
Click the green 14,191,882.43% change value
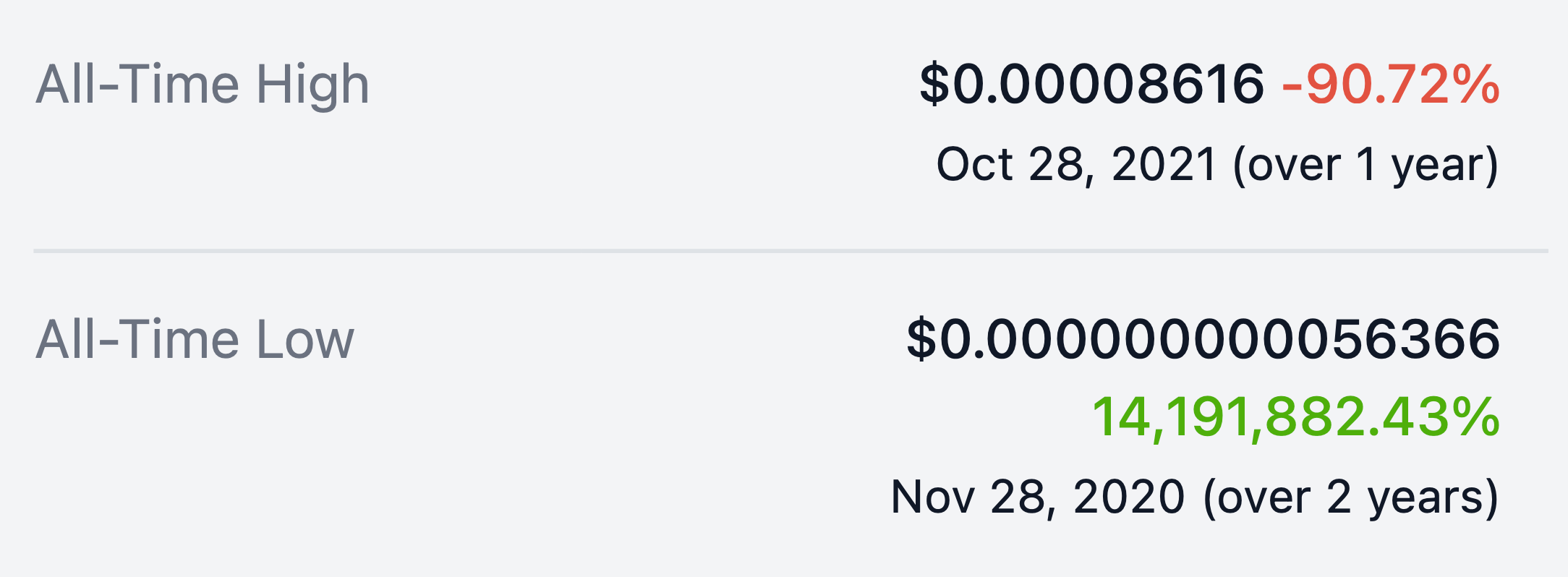point(1295,417)
